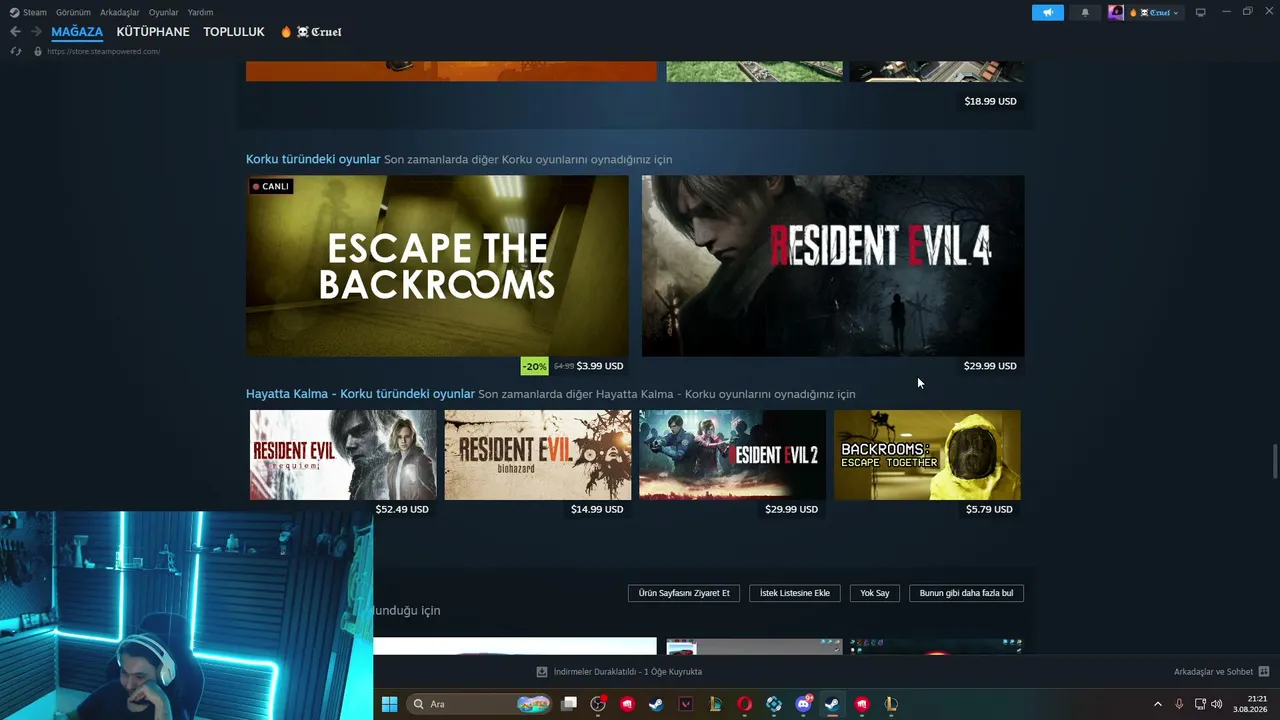Open the notifications bell
The height and width of the screenshot is (720, 1280).
pyautogui.click(x=1085, y=13)
